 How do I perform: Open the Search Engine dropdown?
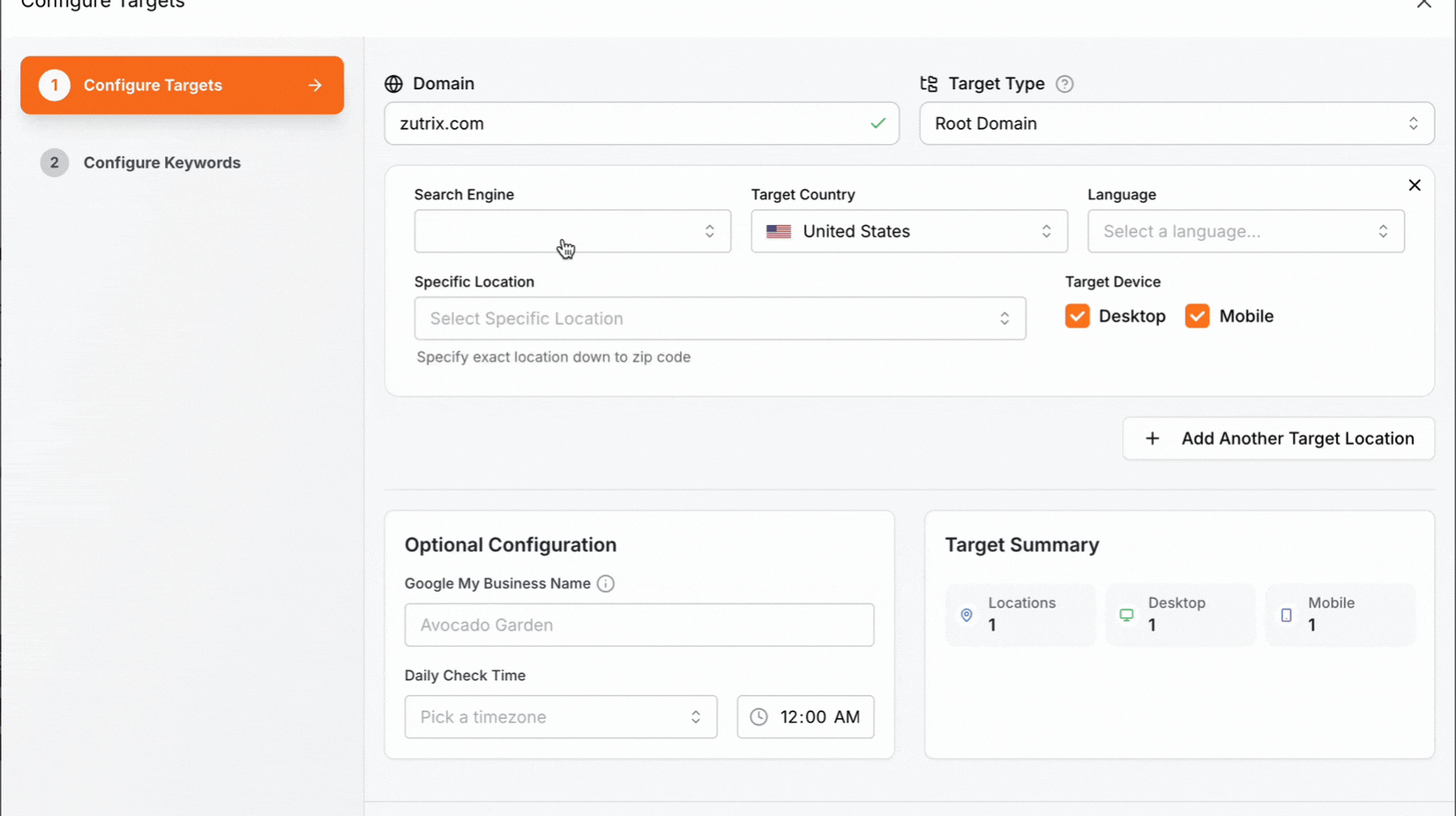[572, 231]
